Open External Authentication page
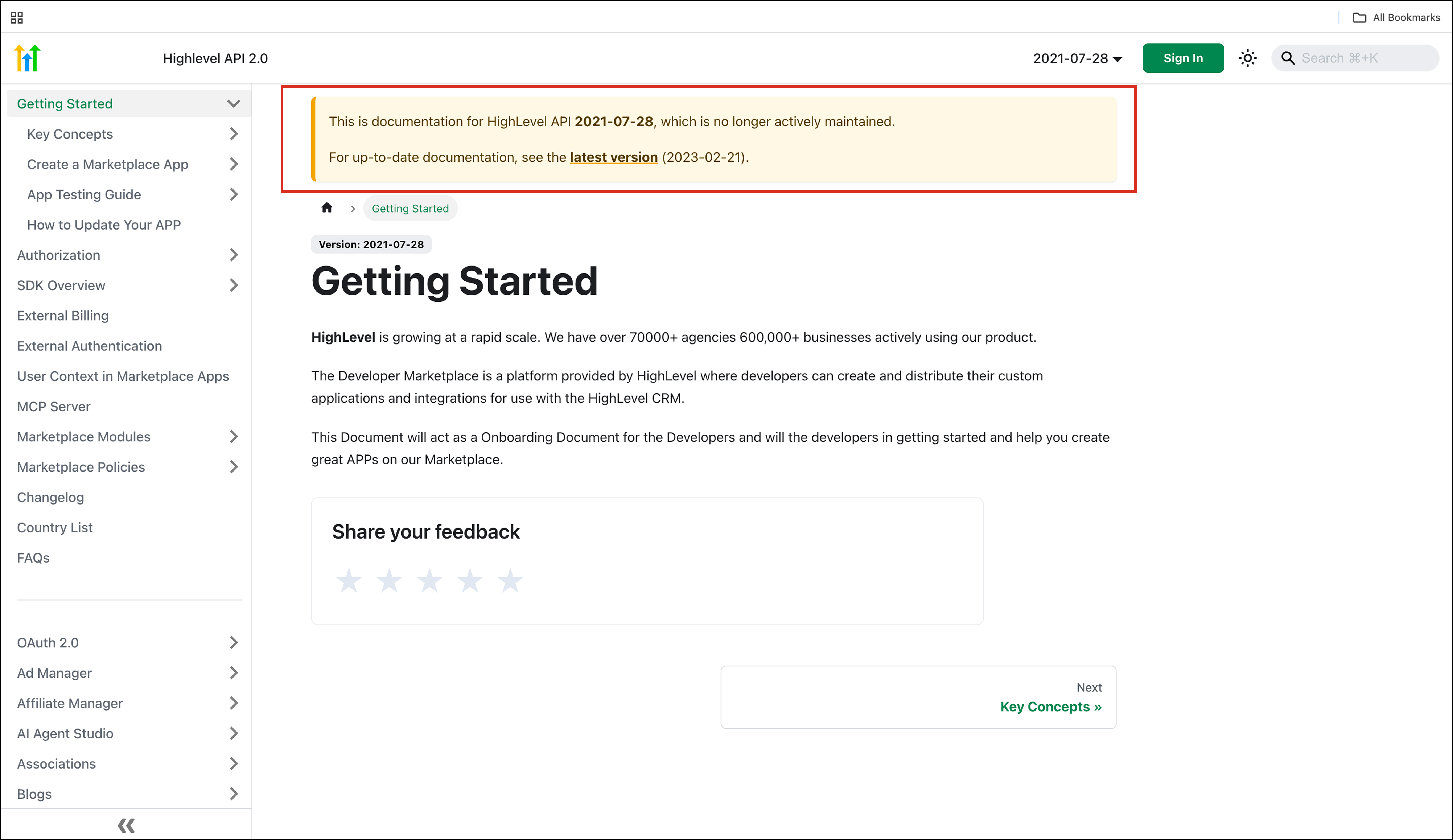This screenshot has width=1453, height=840. pyautogui.click(x=89, y=346)
